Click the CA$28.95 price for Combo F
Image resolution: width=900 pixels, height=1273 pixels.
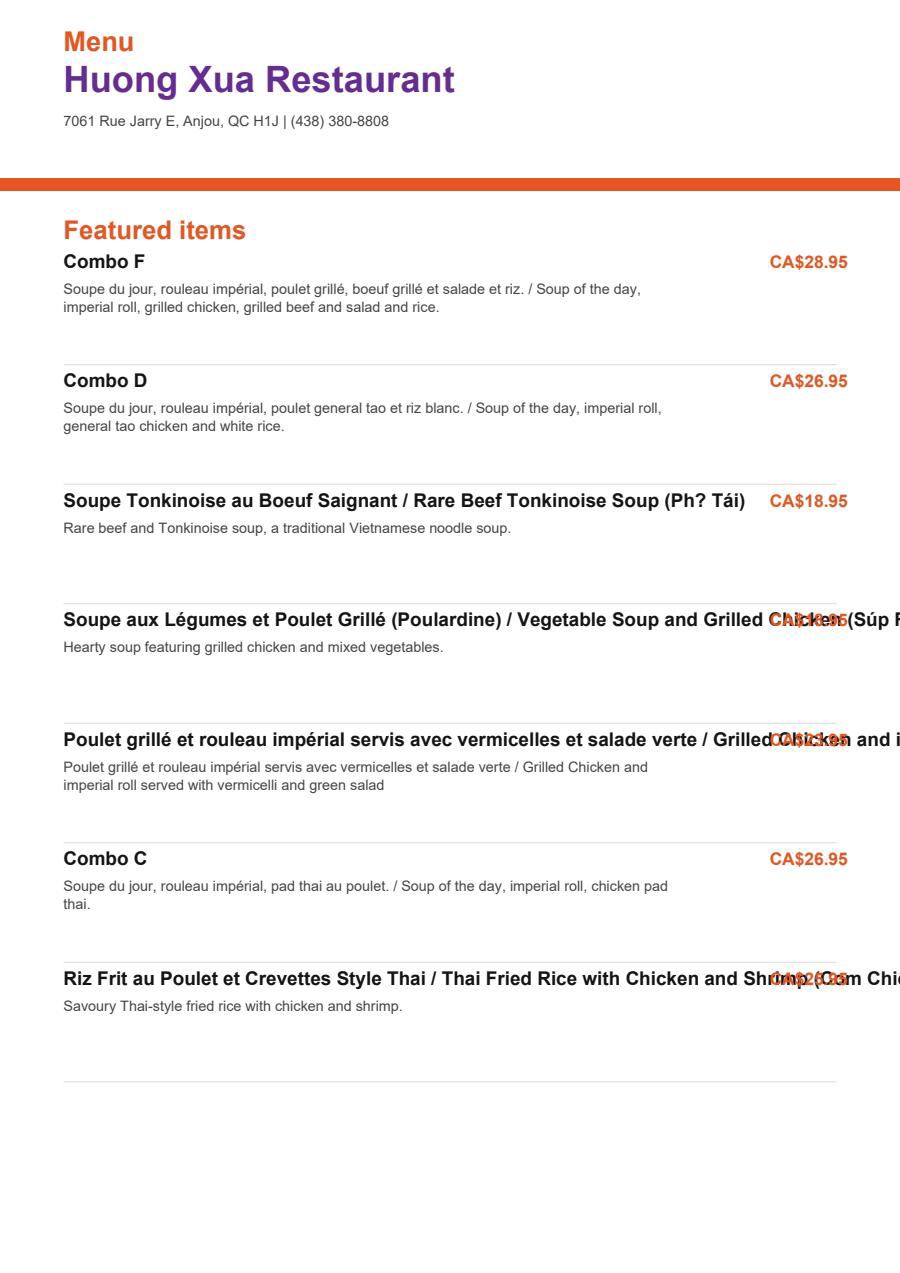click(x=808, y=262)
